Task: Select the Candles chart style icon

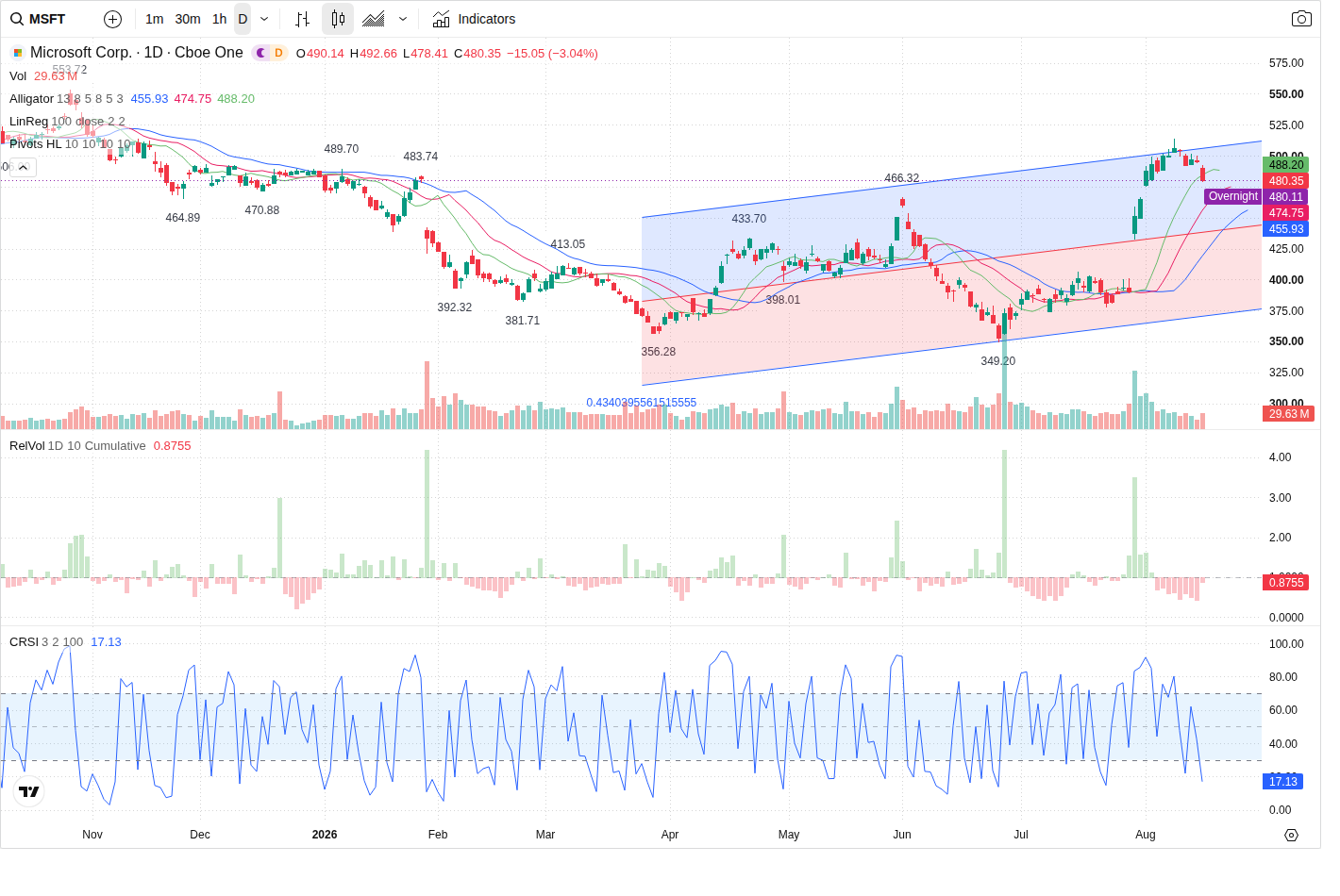Action: point(338,19)
